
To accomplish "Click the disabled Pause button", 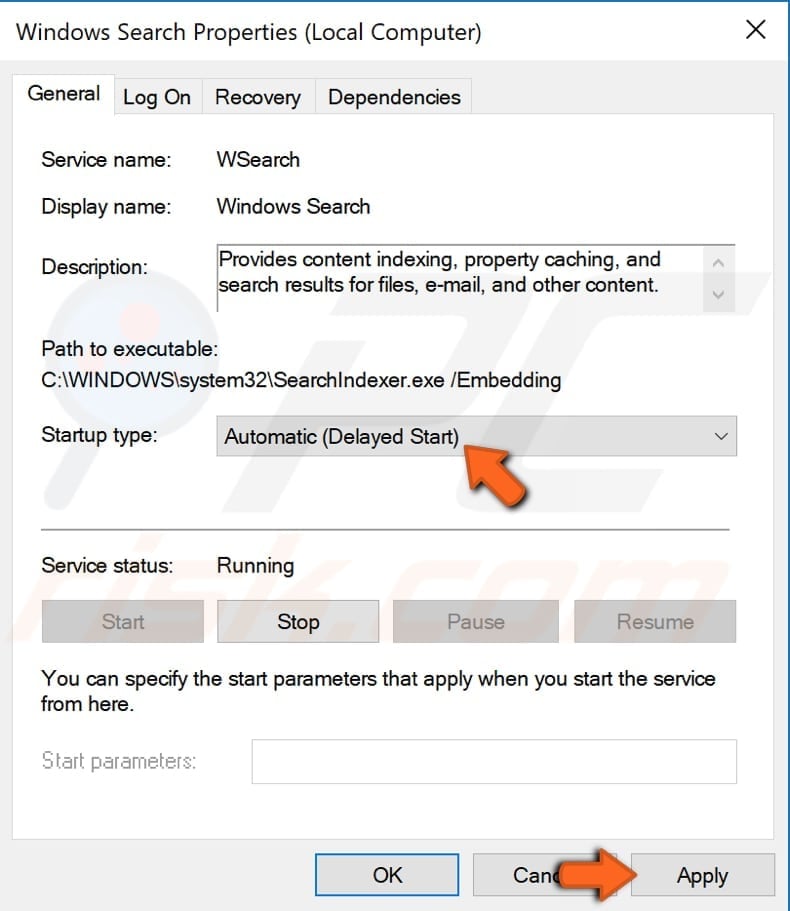I will click(476, 621).
